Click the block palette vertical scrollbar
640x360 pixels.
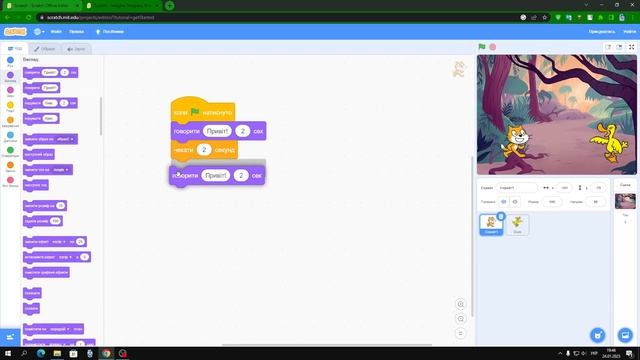(x=101, y=116)
